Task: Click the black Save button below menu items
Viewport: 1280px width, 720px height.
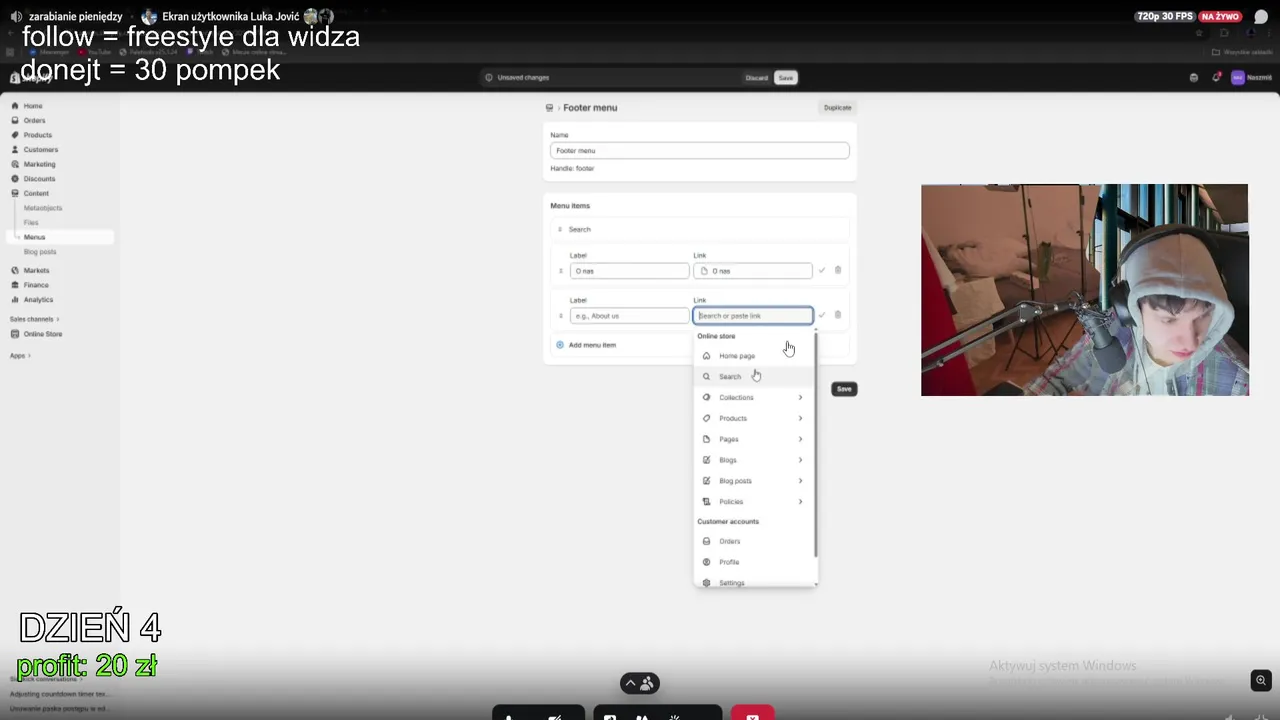Action: [x=844, y=389]
